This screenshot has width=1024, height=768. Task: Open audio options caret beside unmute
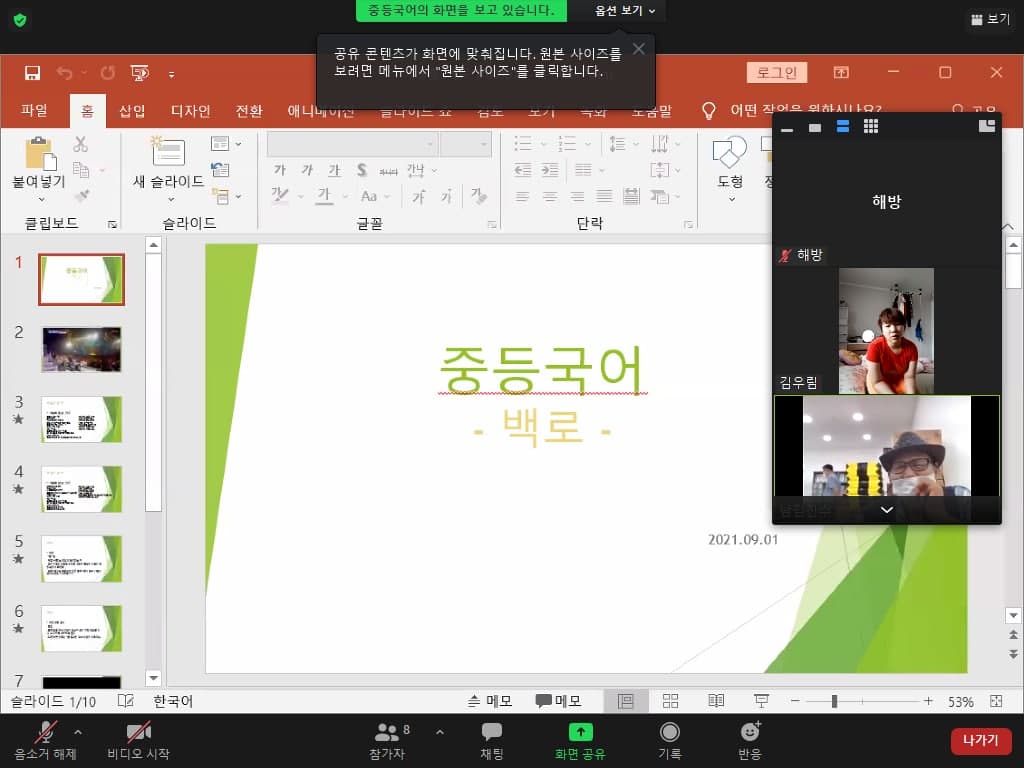pos(78,733)
